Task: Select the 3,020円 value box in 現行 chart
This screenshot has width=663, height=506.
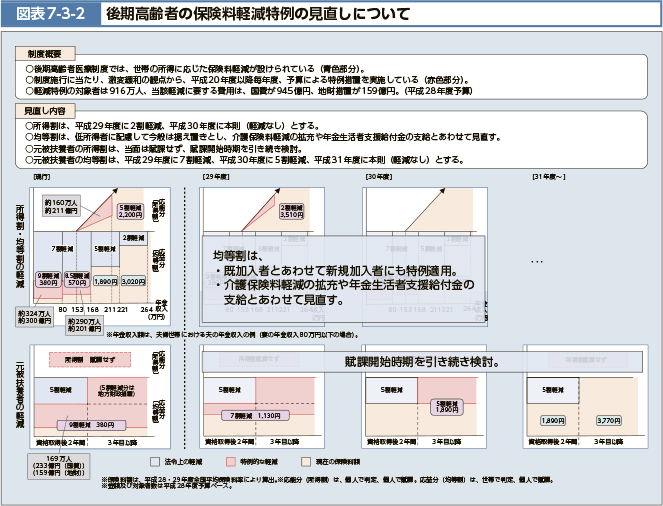Action: click(133, 282)
